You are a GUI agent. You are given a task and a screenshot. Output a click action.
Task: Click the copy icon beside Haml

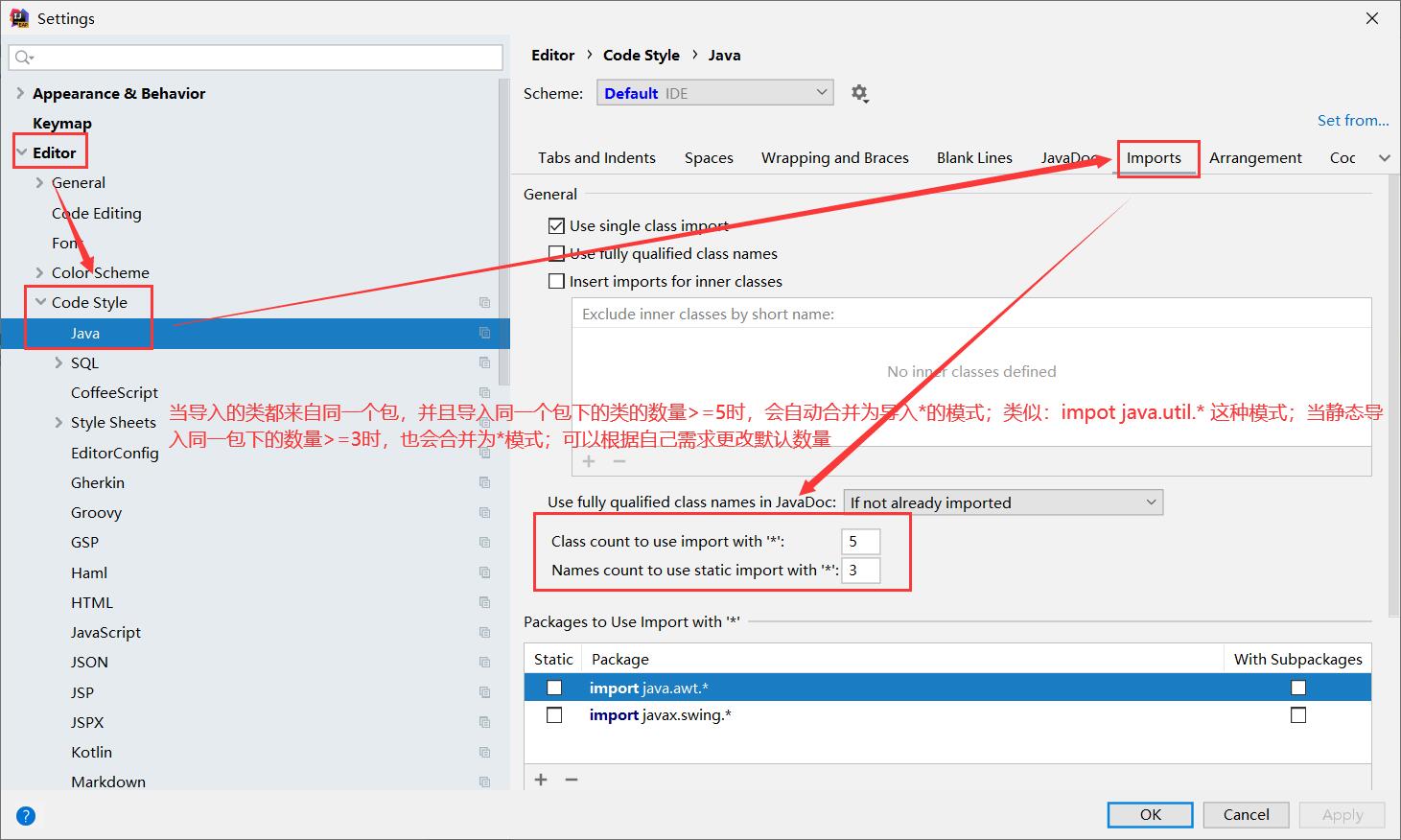[x=484, y=572]
